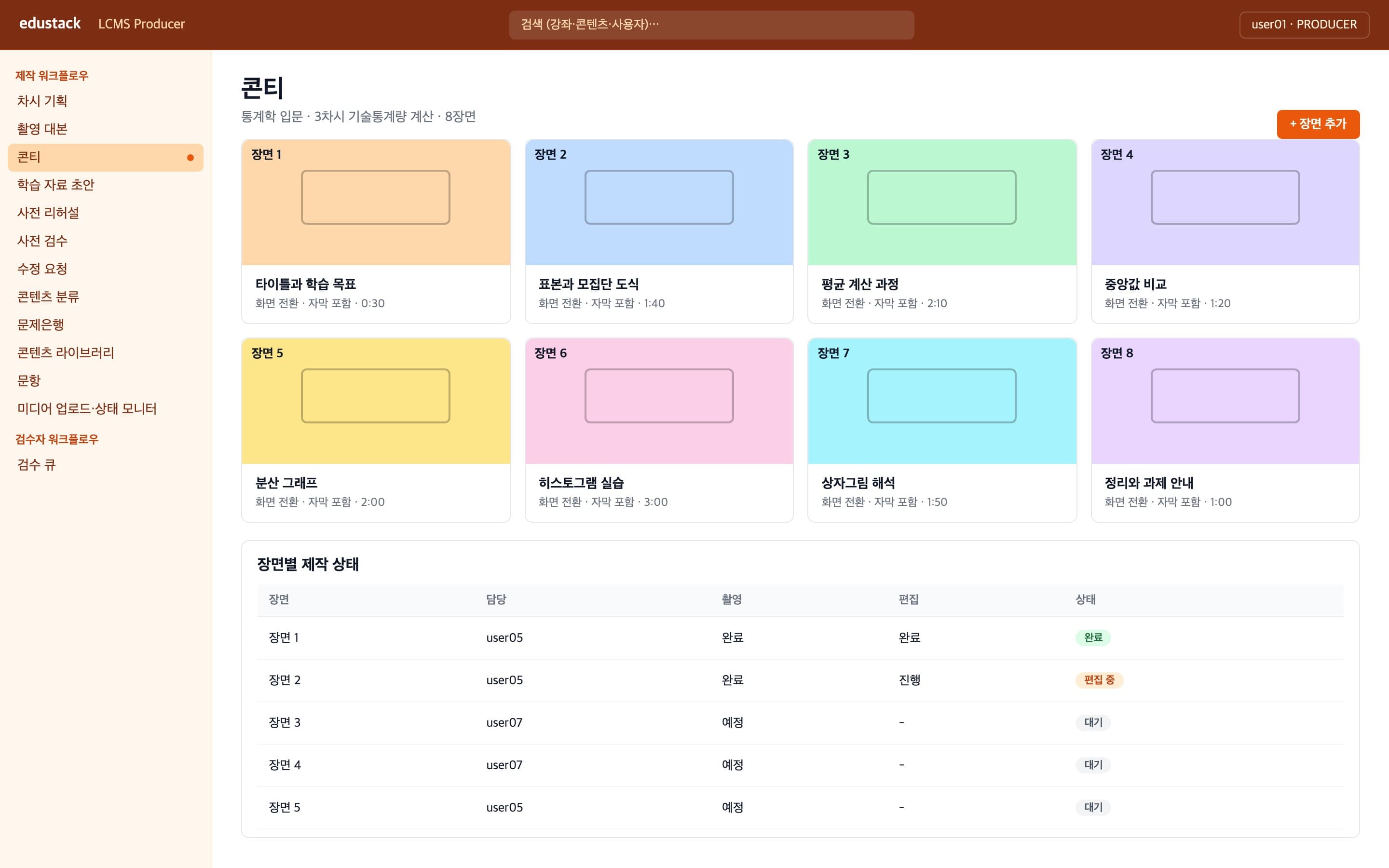Screen dimensions: 1389x868
Task: Open the 장면 2 blue thumbnail
Action: click(659, 202)
